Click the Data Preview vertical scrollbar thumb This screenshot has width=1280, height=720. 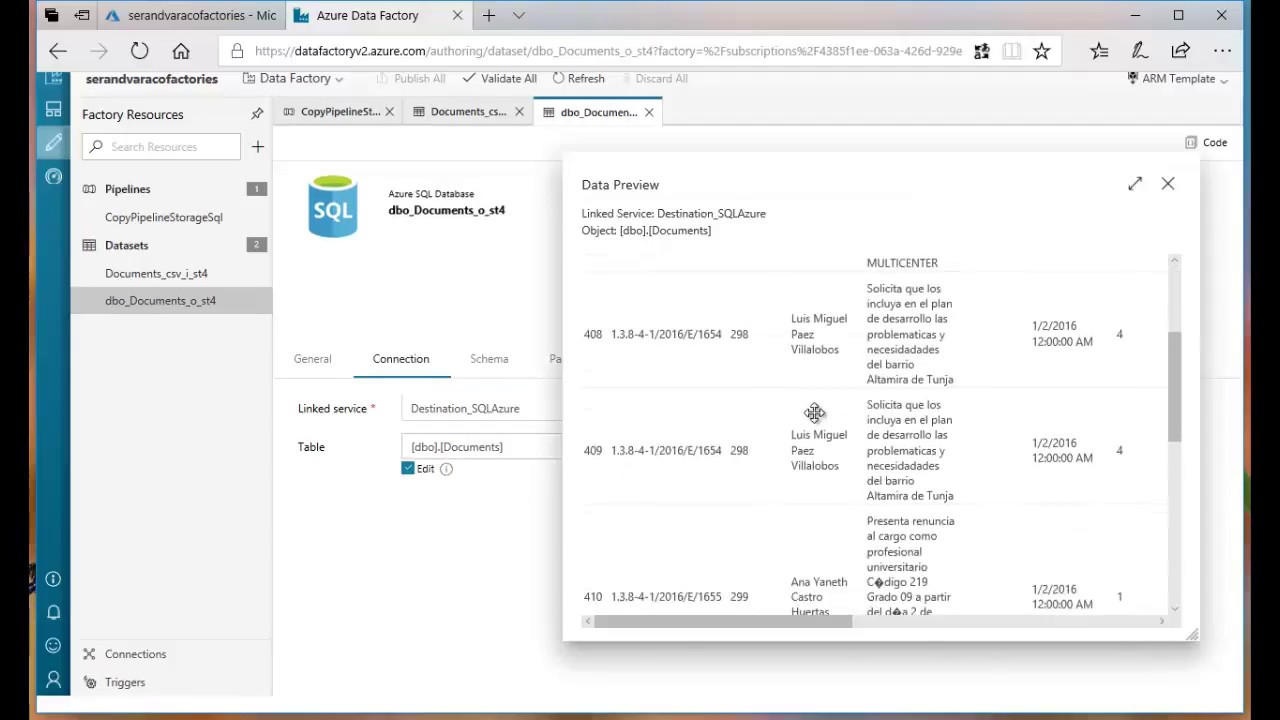[x=1175, y=387]
